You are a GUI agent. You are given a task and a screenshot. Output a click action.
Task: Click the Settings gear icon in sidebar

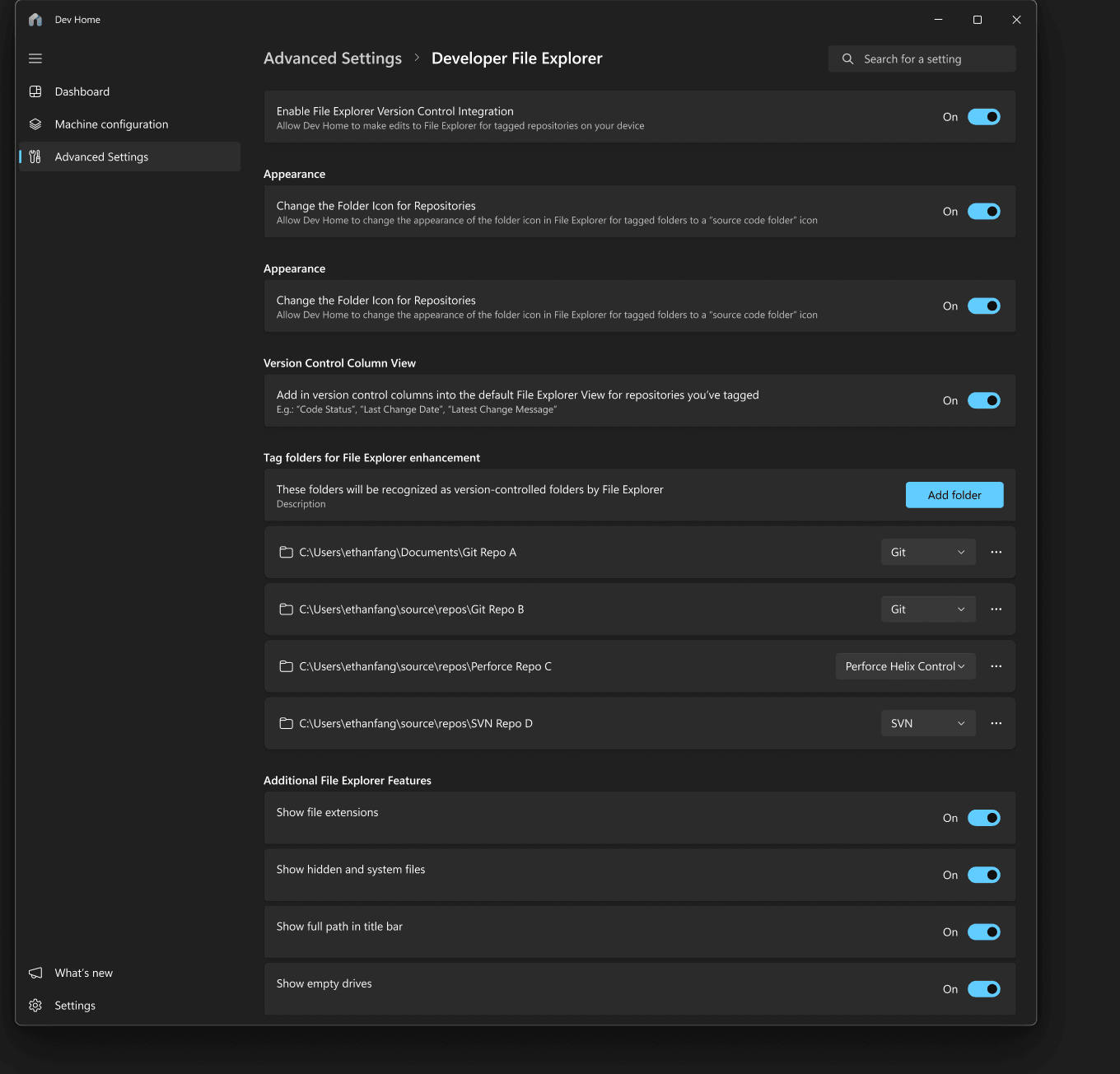(x=35, y=1006)
